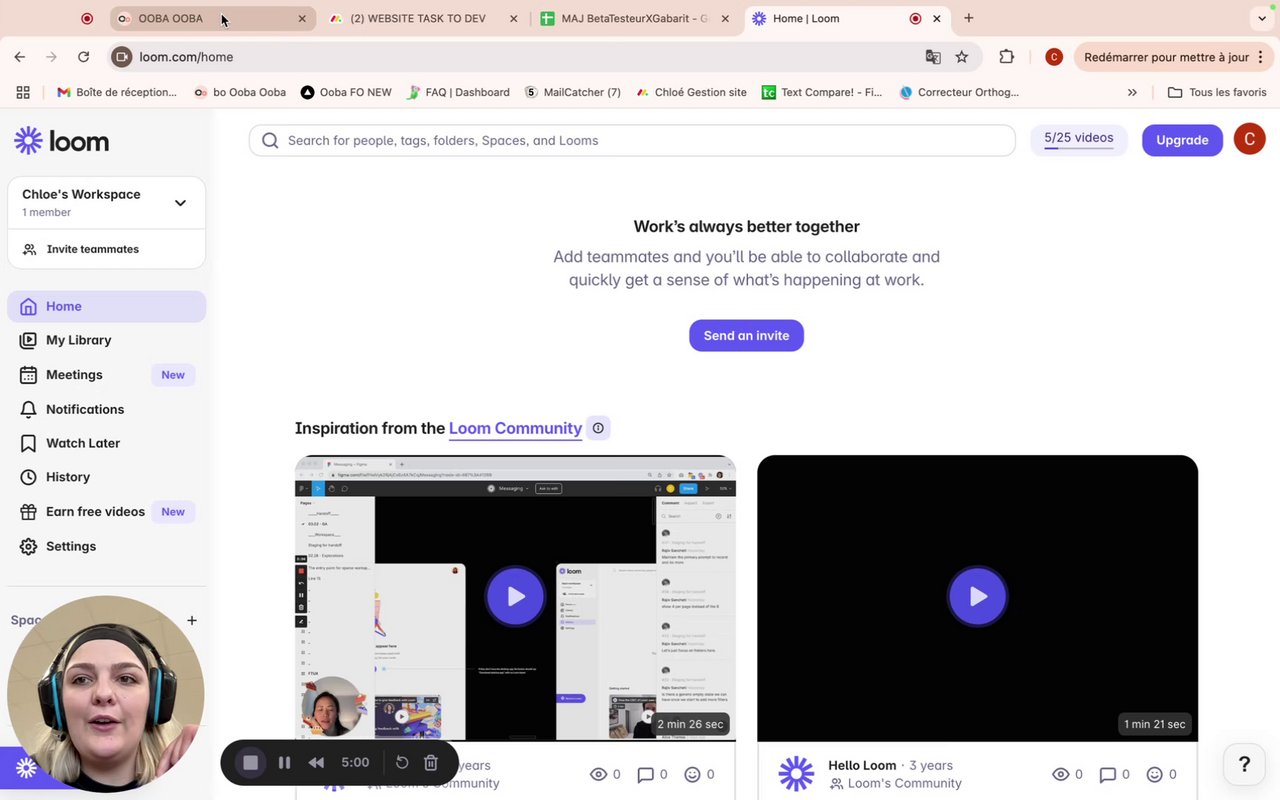This screenshot has width=1280, height=800.
Task: Open Chloé Gestion site bookmark
Action: point(690,92)
